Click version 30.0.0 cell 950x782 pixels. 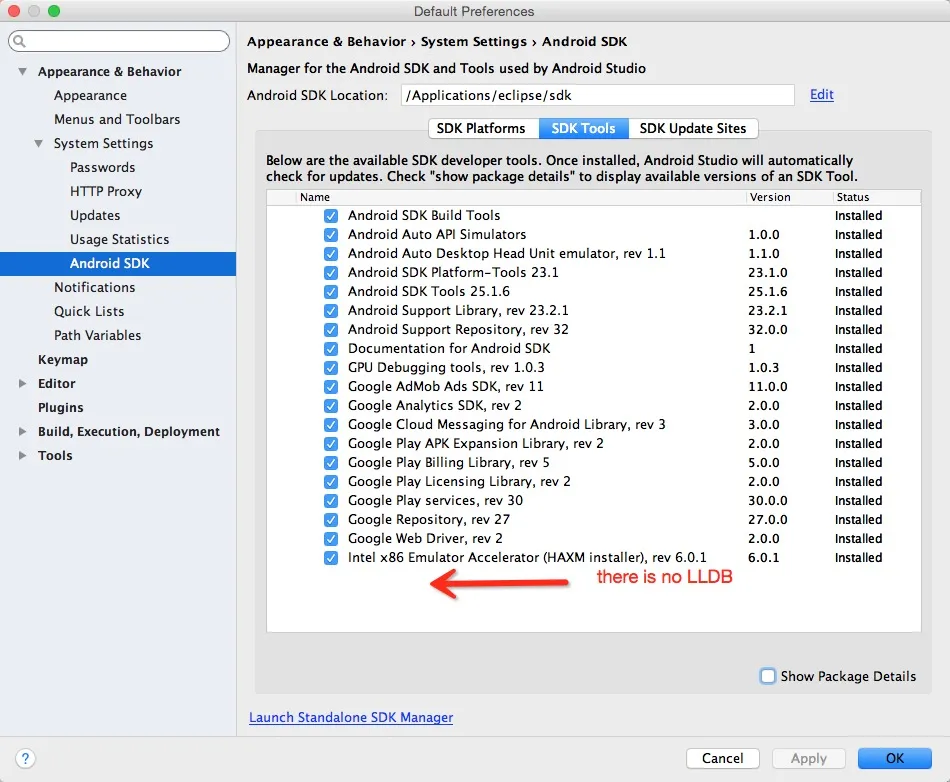click(768, 501)
